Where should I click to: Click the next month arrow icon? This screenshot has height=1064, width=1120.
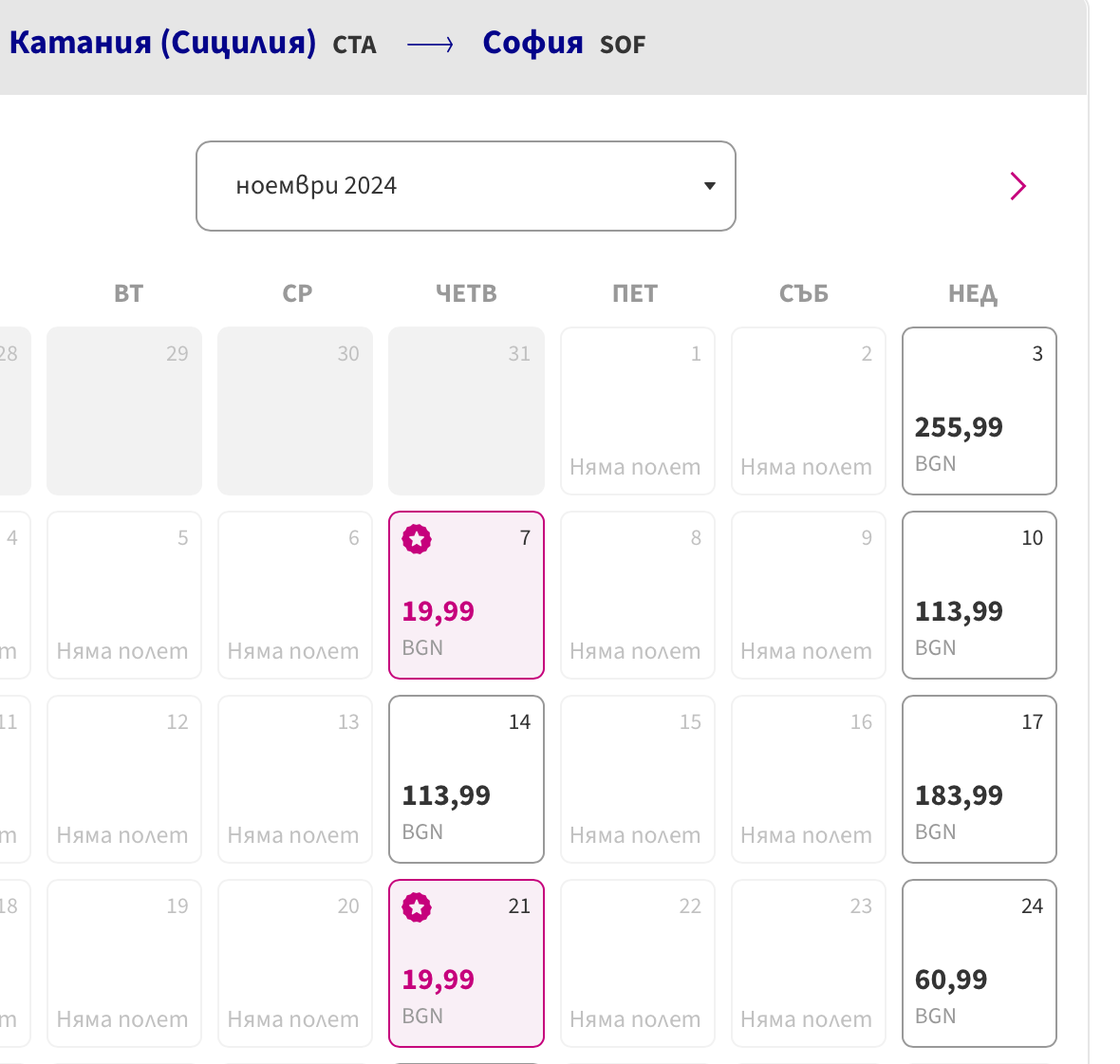pyautogui.click(x=1017, y=186)
